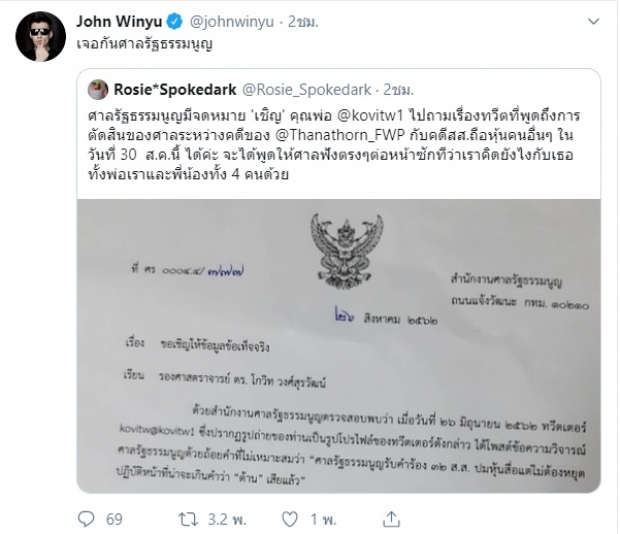Open the Rosie*Spokedark display name
The image size is (620, 534).
175,90
